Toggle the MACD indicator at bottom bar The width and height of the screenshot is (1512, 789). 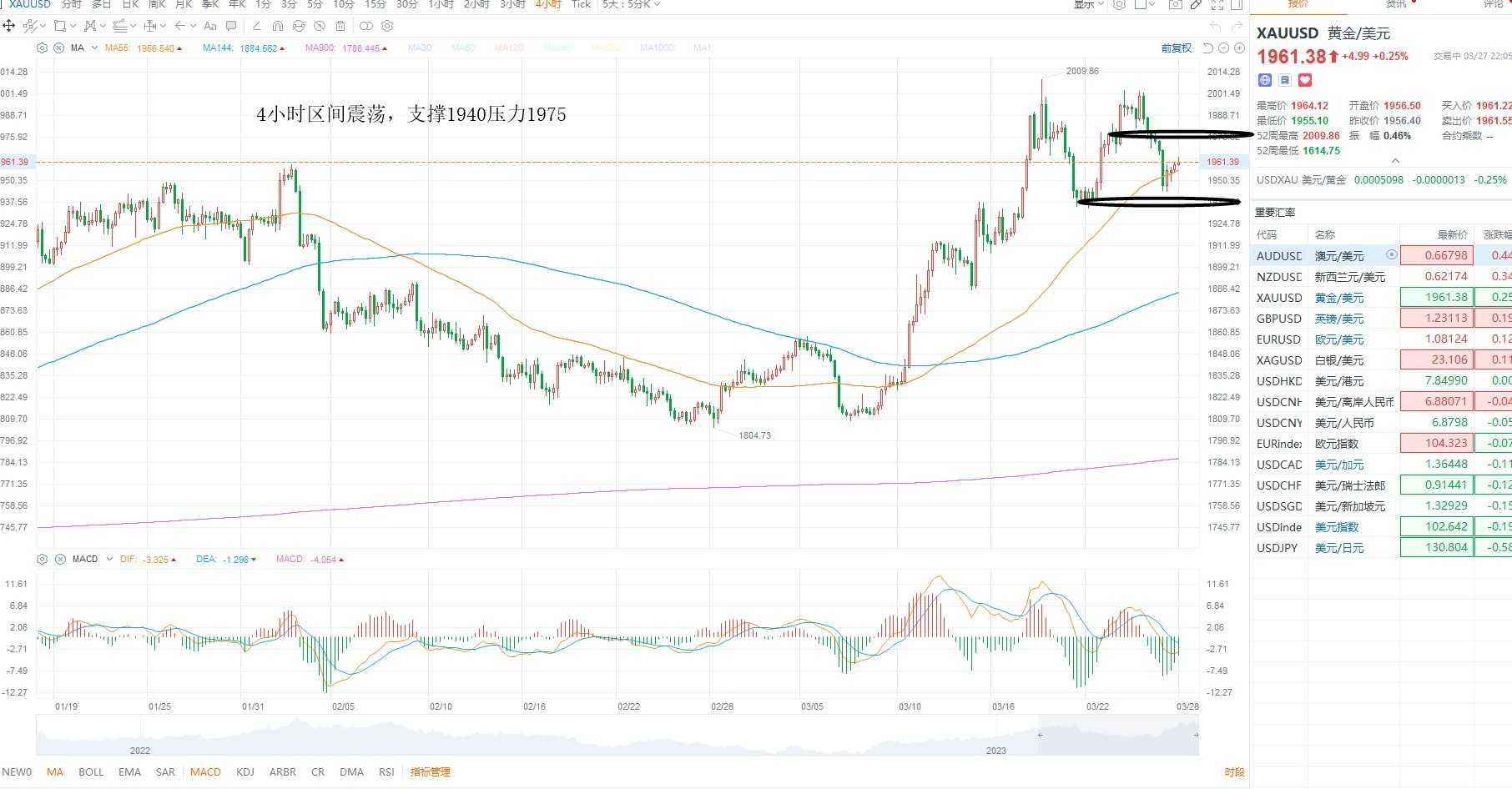[x=205, y=771]
